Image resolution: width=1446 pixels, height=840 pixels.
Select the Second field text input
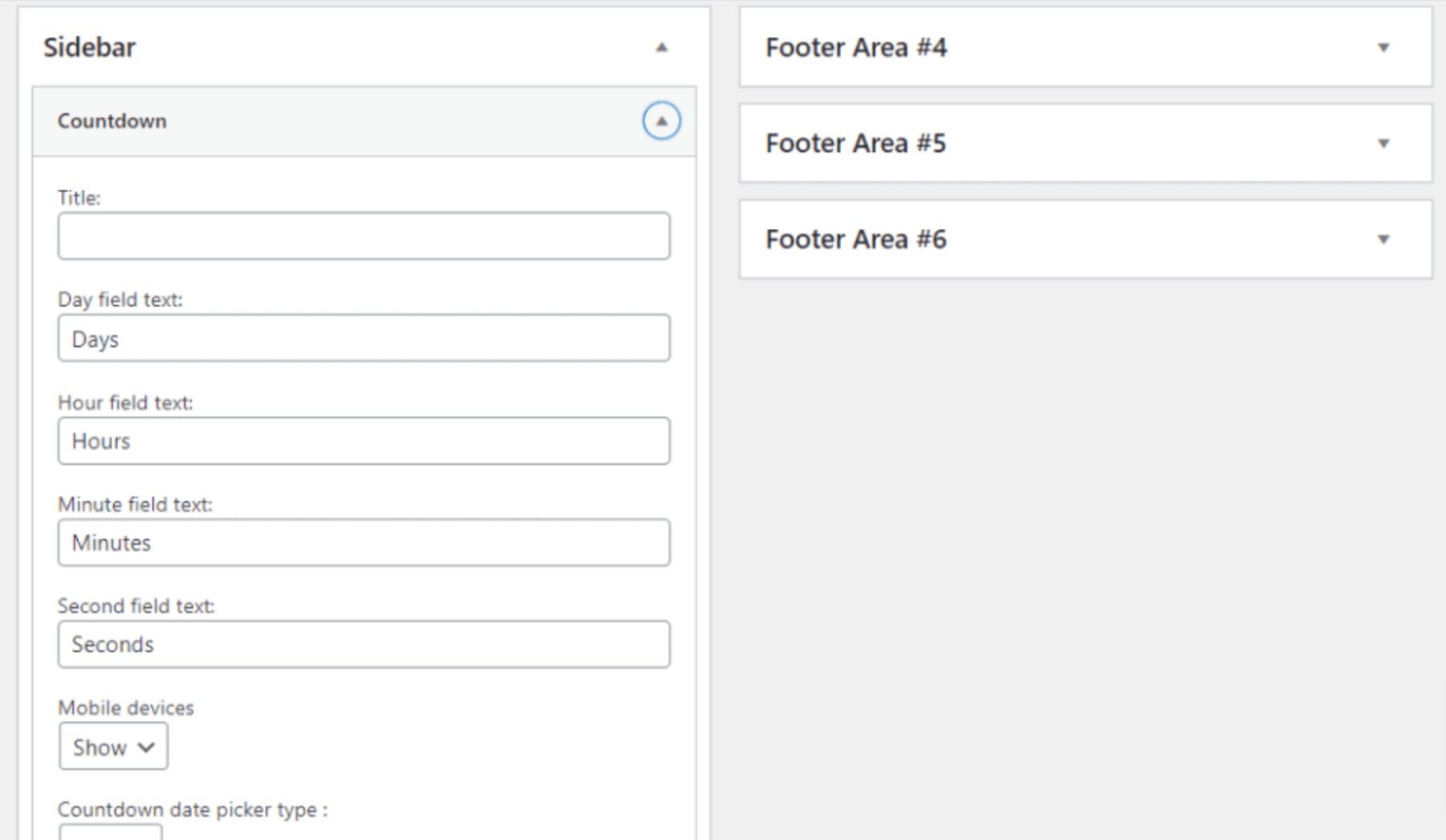363,644
